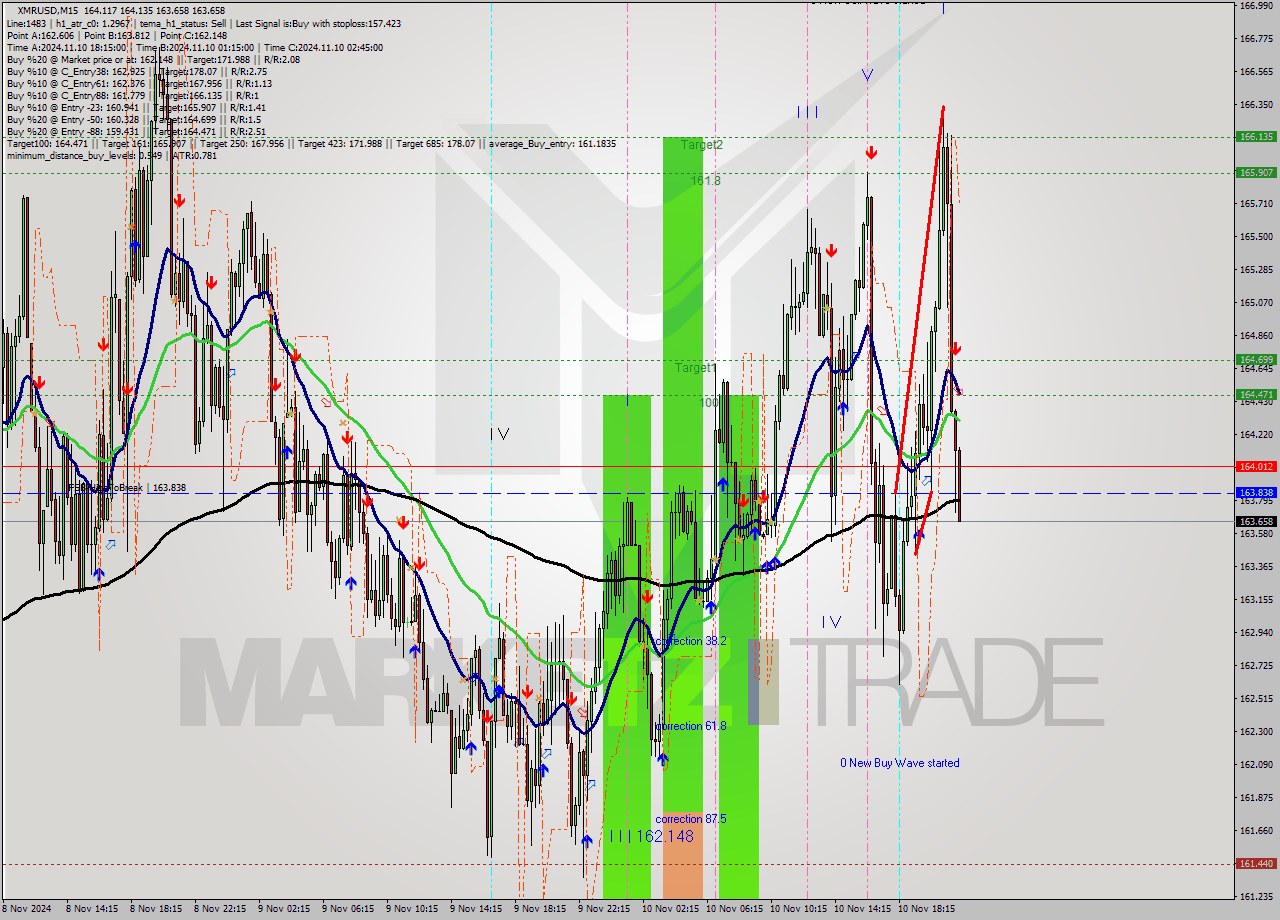1280x920 pixels.
Task: Click the blue 'V' wave label at top
Action: coord(866,75)
